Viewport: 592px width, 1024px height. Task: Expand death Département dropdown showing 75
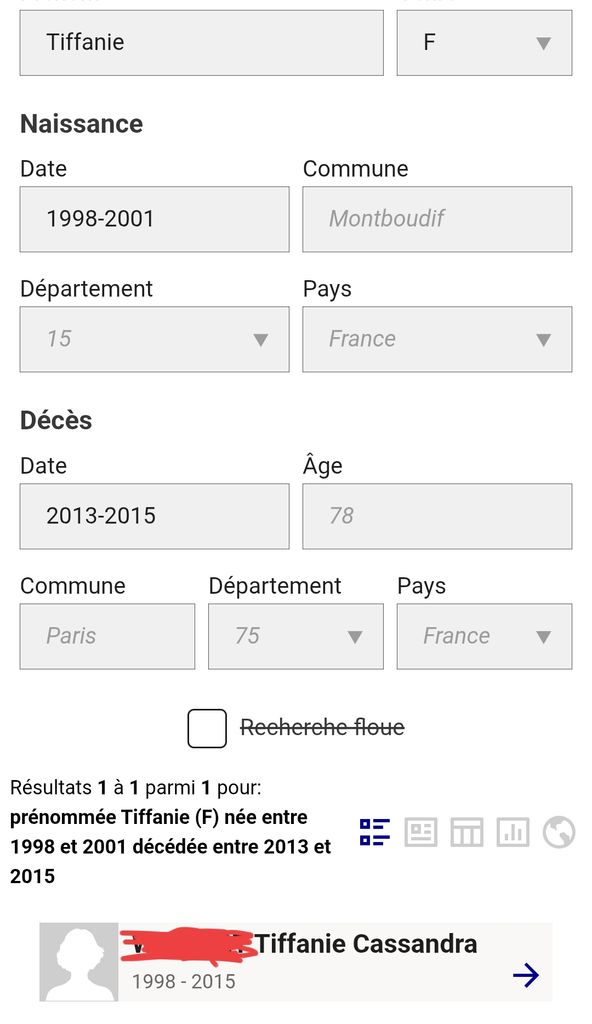point(296,637)
